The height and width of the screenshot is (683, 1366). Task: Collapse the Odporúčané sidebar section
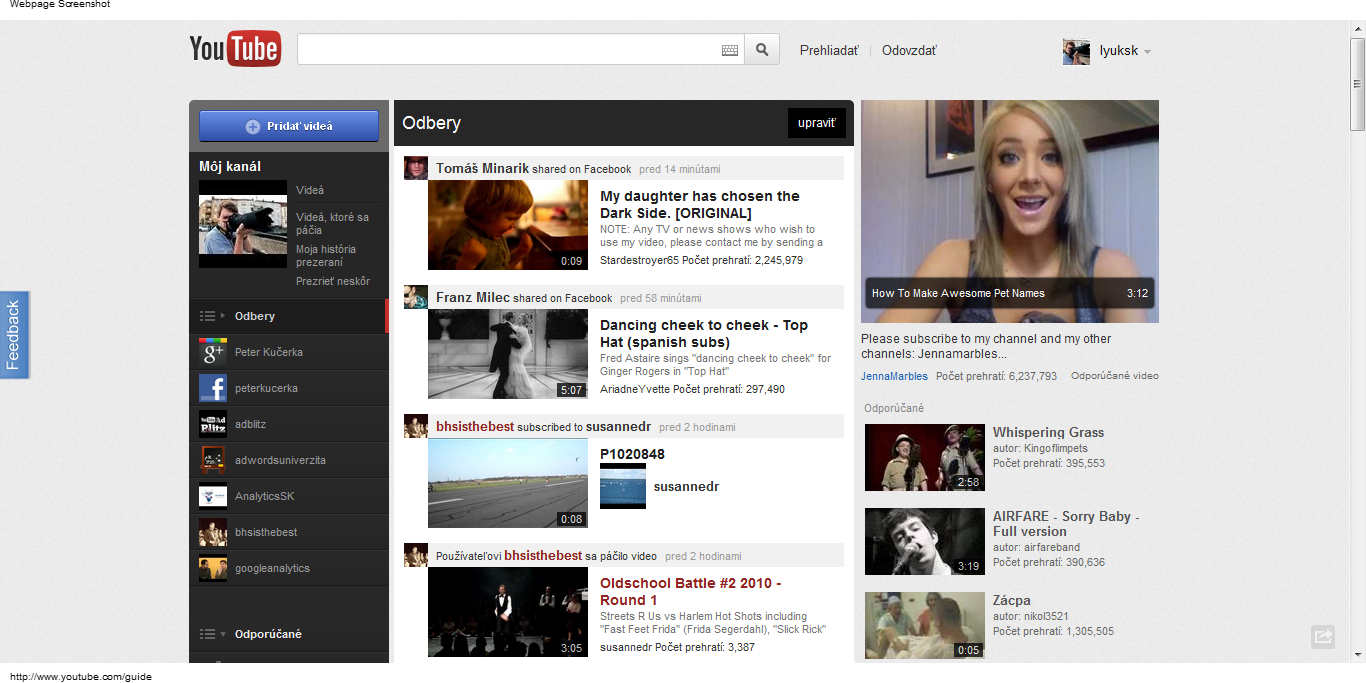click(x=223, y=634)
